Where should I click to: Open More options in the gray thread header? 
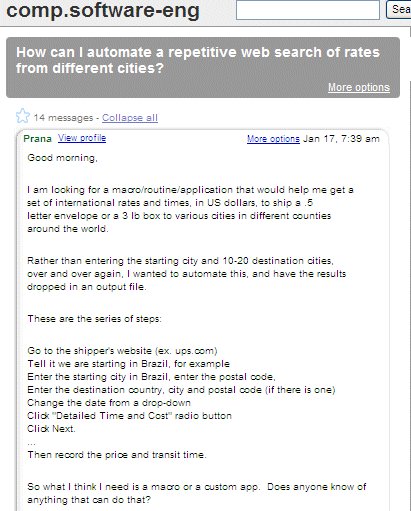point(359,87)
